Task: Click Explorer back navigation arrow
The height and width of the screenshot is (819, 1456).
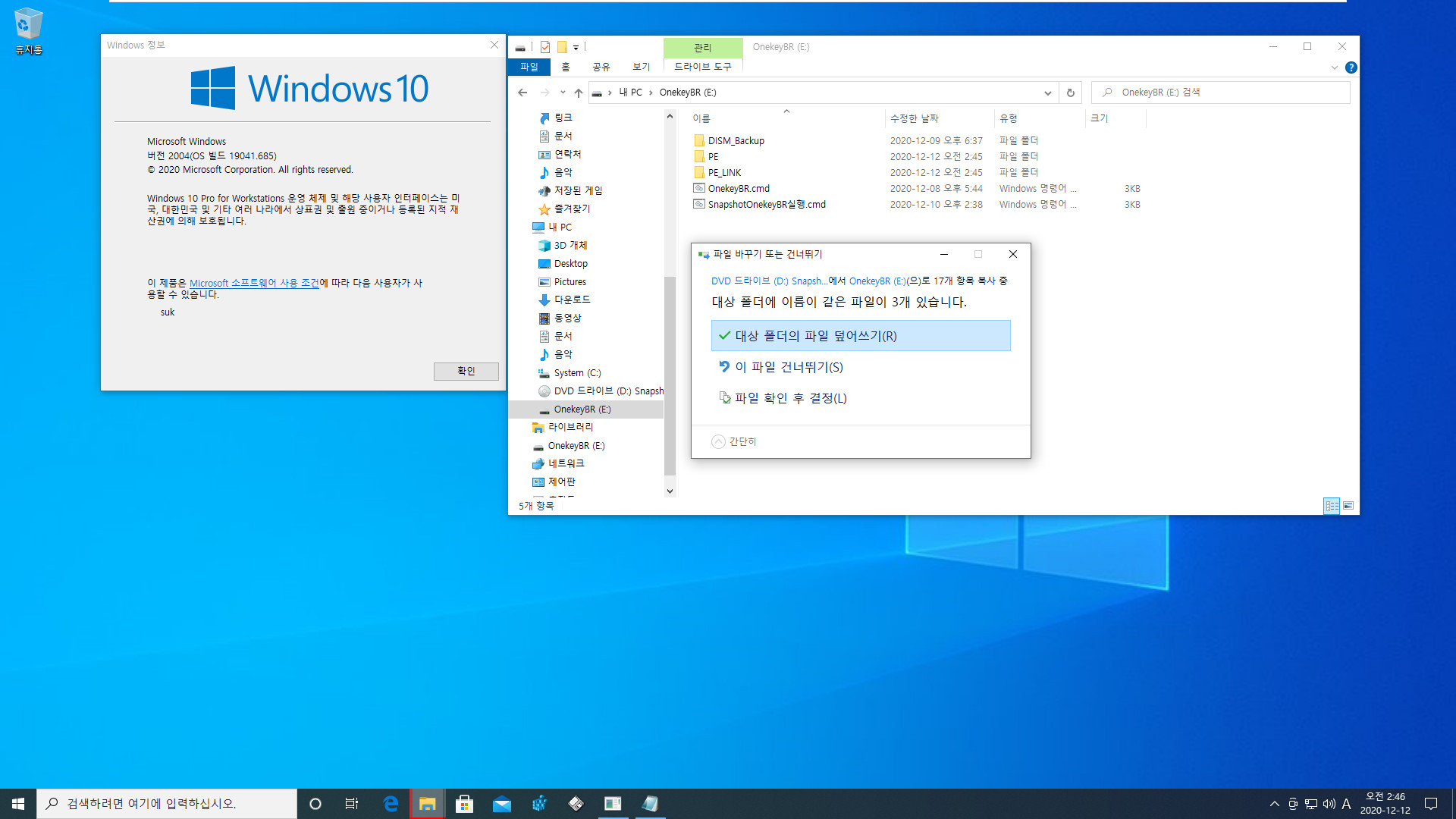Action: tap(522, 93)
